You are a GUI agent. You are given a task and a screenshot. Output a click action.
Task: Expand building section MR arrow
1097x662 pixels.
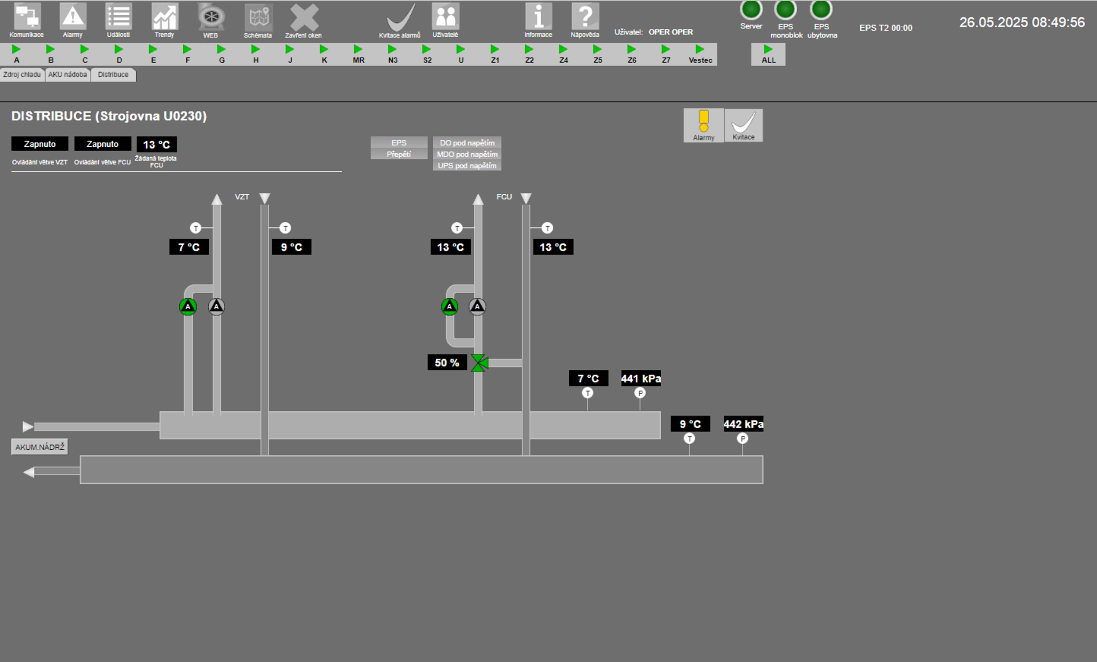tap(358, 49)
